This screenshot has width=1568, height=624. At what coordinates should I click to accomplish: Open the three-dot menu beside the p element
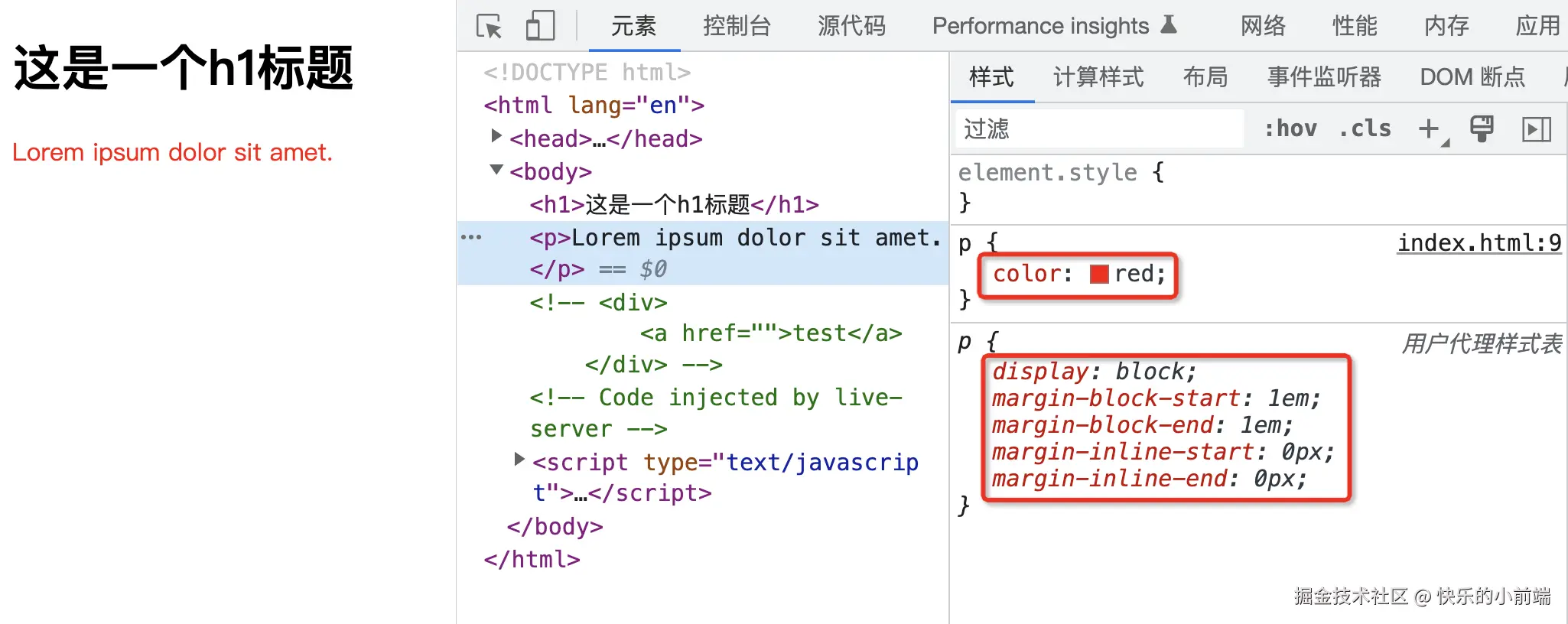click(471, 237)
